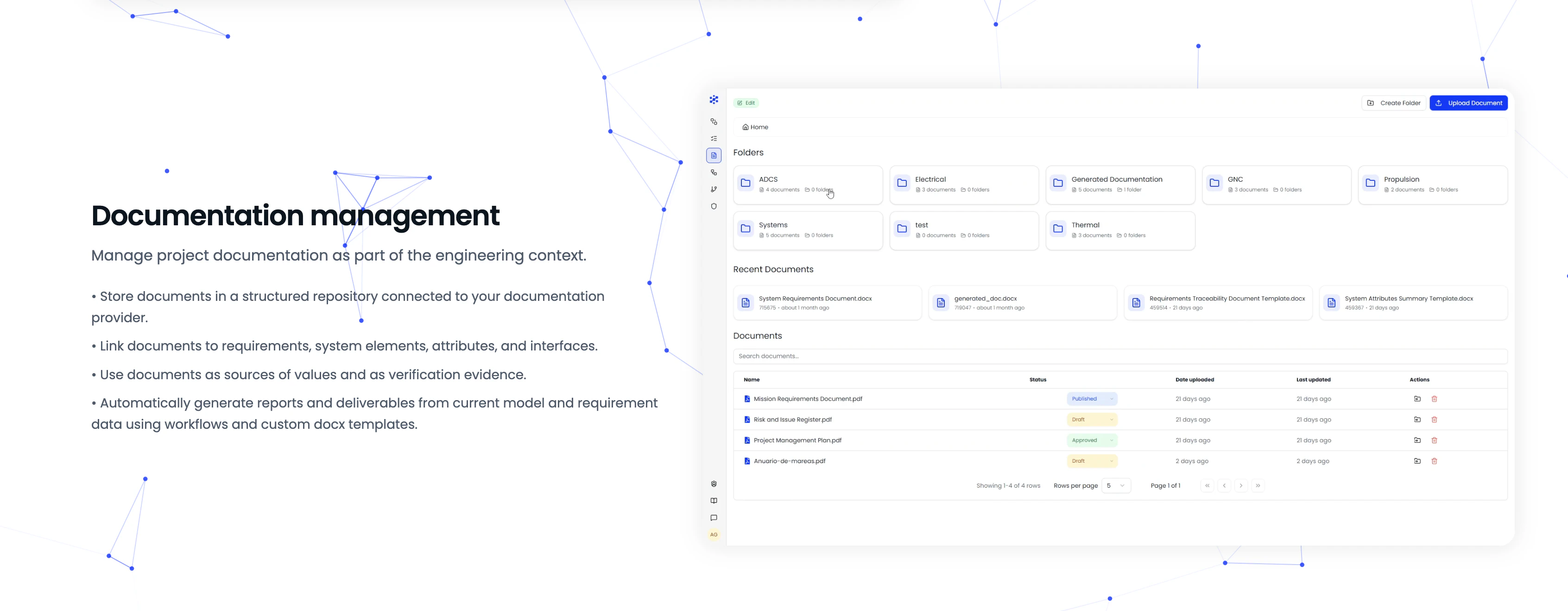Viewport: 1568px width, 611px height.
Task: Click the Home breadcrumb
Action: [755, 127]
